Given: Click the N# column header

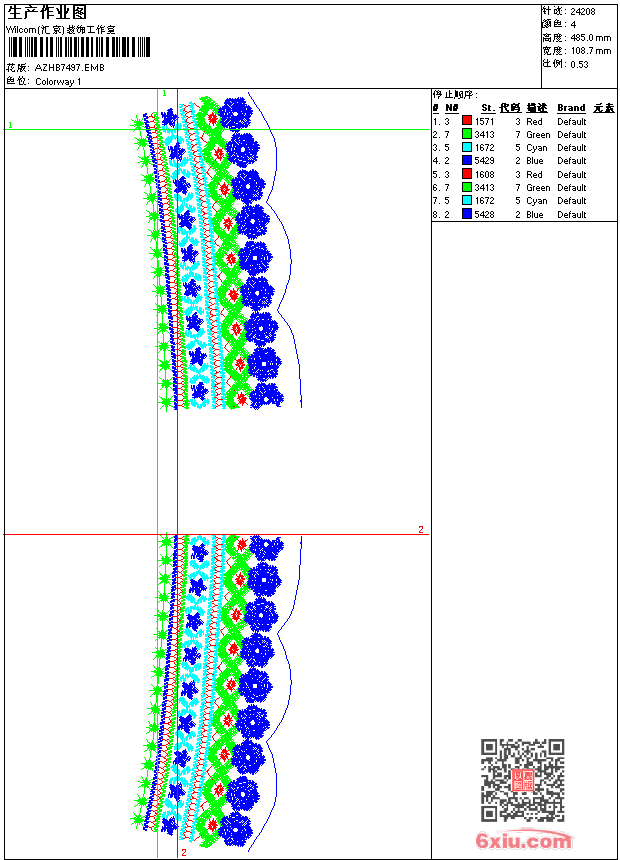Looking at the screenshot, I should tap(452, 108).
